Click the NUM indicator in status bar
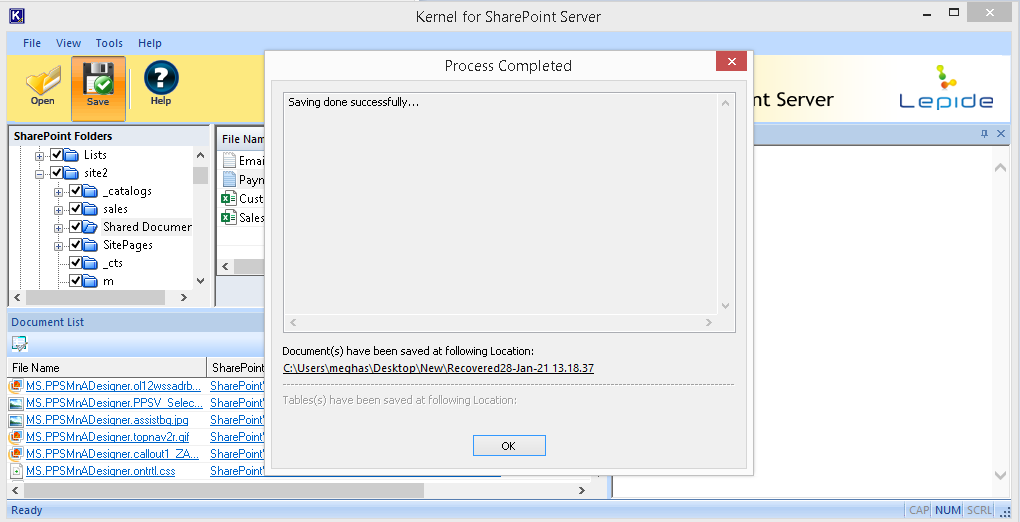 point(948,510)
